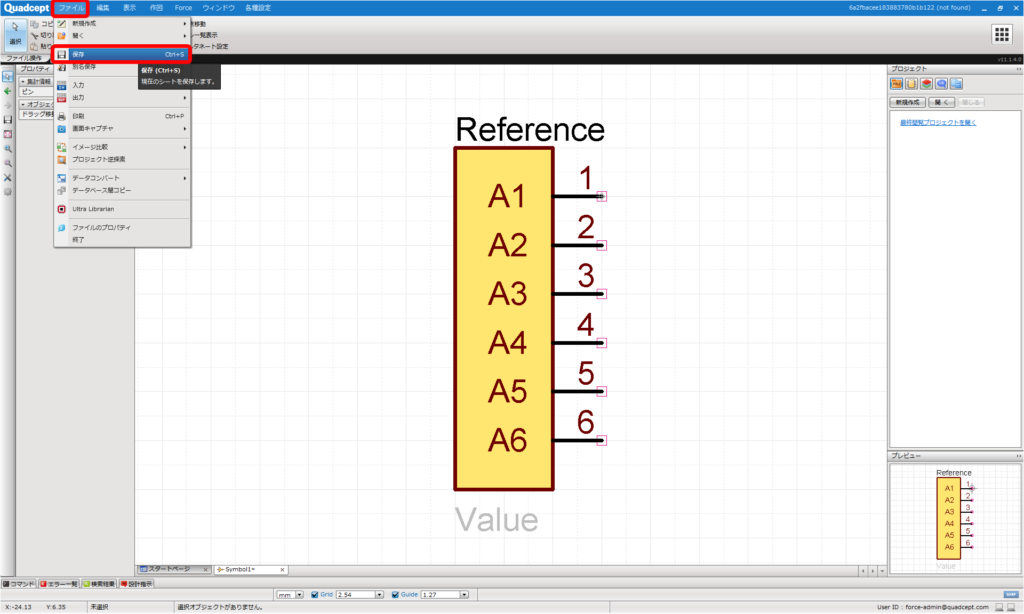Click the sidebar zoom-out magnifier icon
This screenshot has height=614, width=1024.
[8, 163]
